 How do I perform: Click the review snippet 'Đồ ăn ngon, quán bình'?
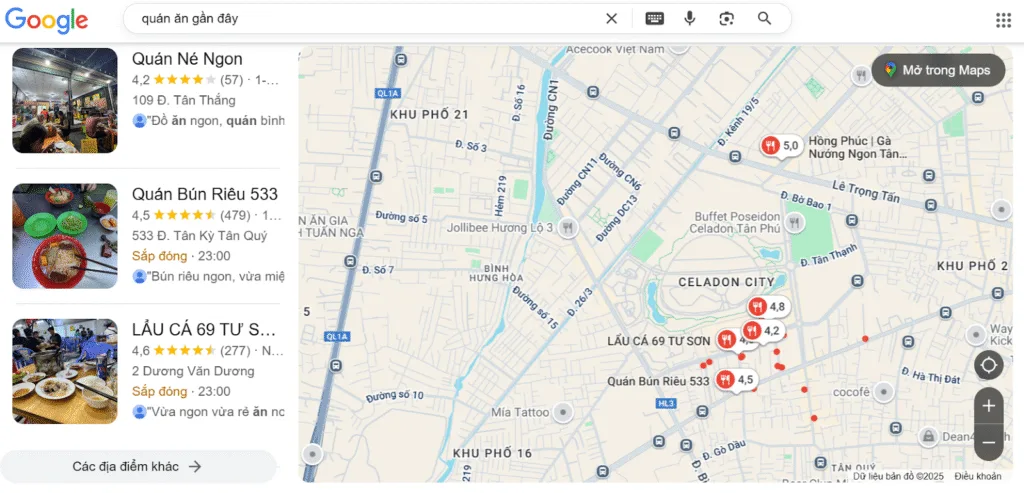216,121
